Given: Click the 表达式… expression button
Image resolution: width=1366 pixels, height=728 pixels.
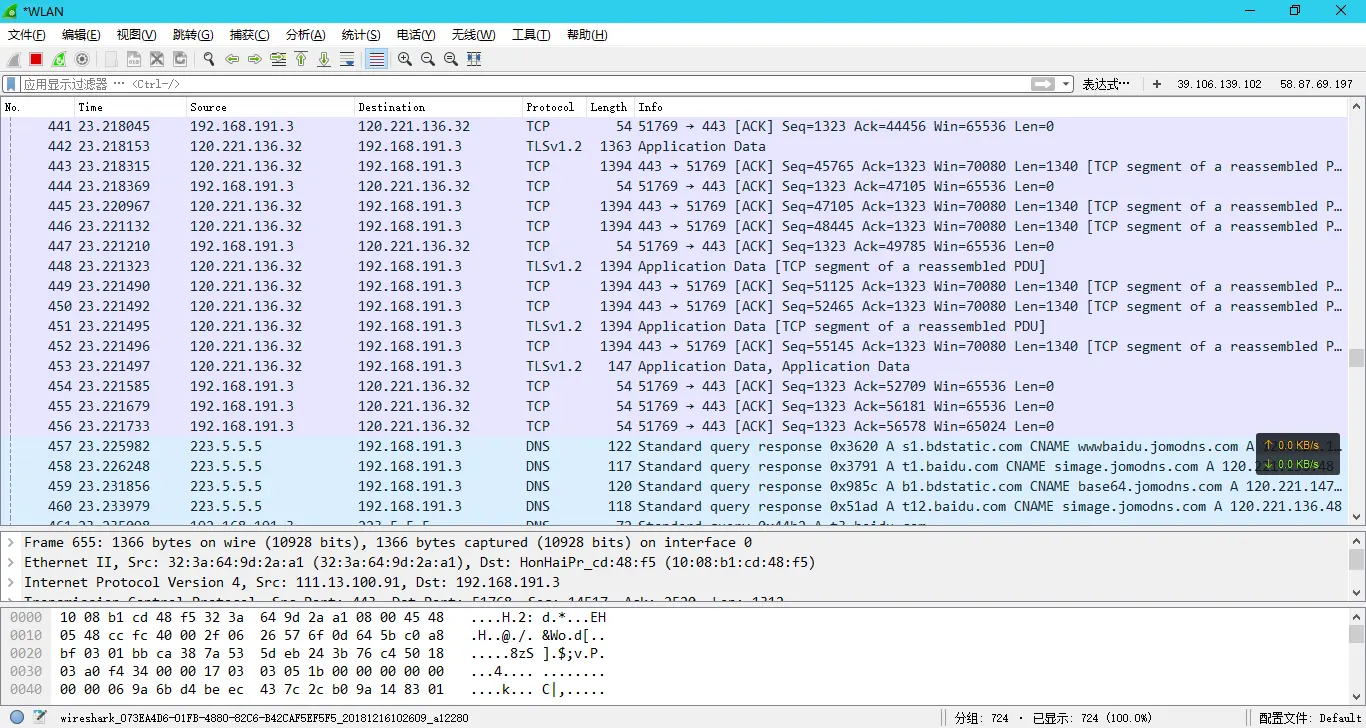Looking at the screenshot, I should [x=1106, y=84].
